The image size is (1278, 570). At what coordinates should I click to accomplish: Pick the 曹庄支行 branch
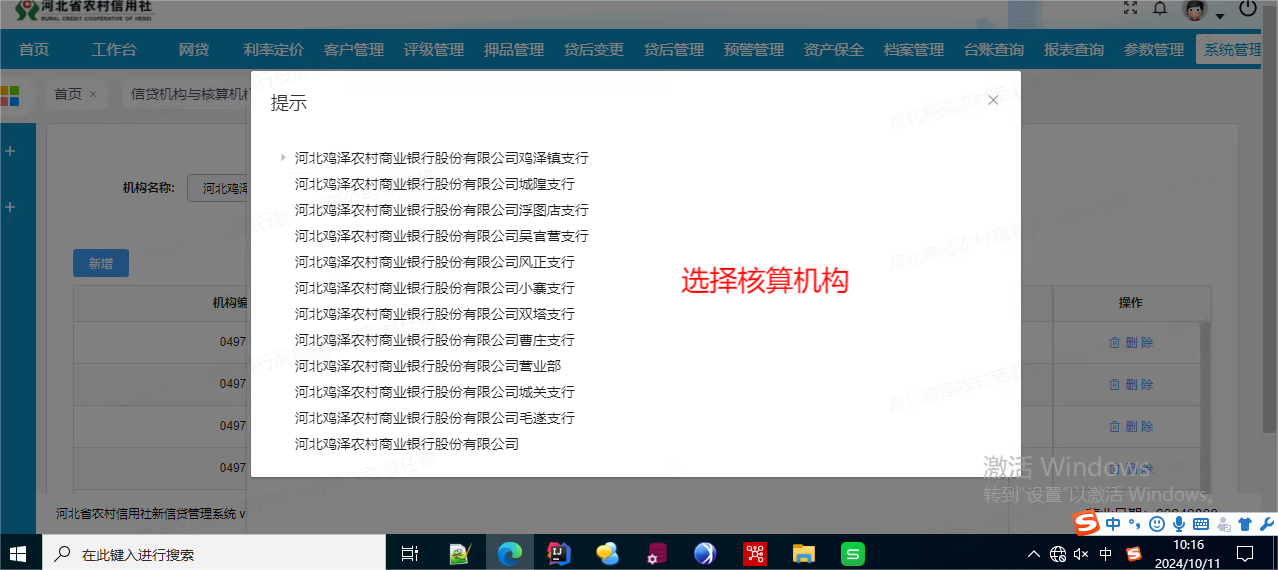(435, 340)
